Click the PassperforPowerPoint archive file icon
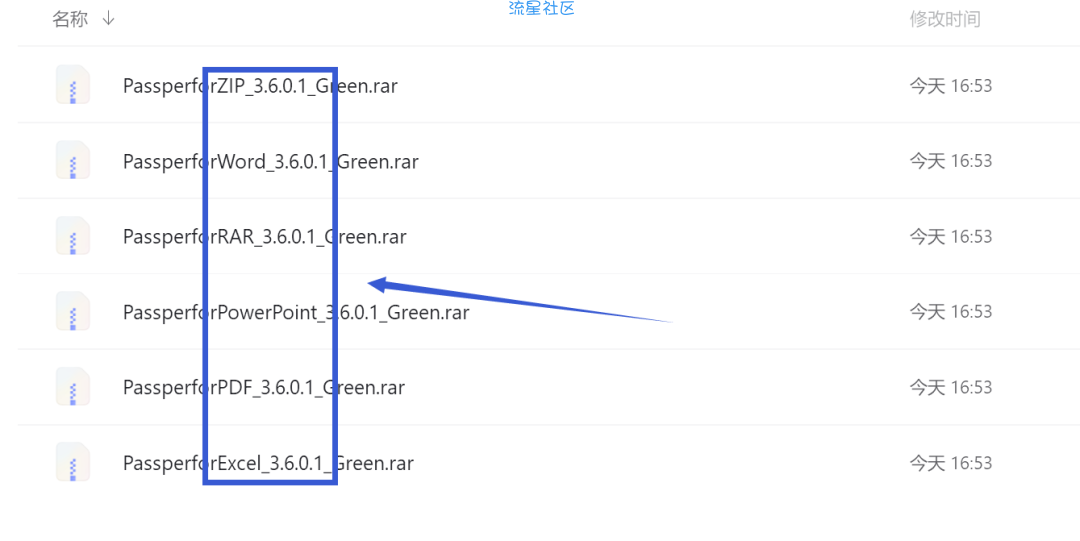Viewport: 1080px width, 541px height. click(x=73, y=311)
